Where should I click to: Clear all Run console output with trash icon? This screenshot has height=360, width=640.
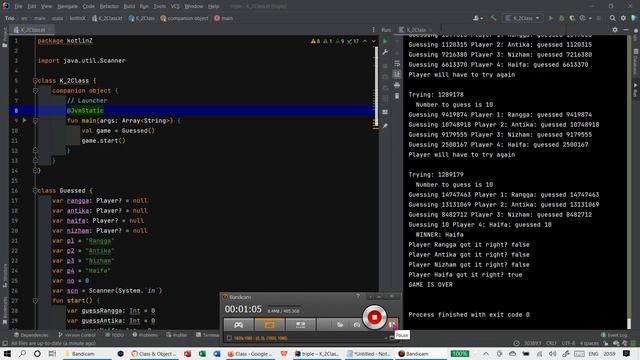(397, 96)
